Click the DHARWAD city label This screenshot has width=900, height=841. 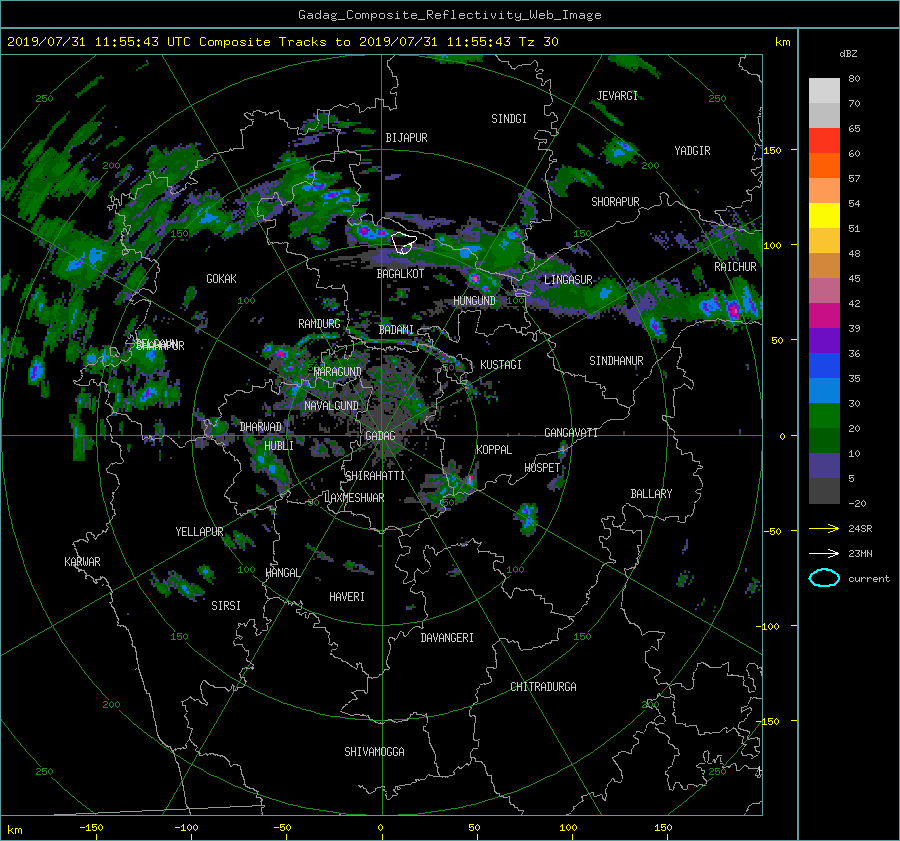pyautogui.click(x=261, y=427)
